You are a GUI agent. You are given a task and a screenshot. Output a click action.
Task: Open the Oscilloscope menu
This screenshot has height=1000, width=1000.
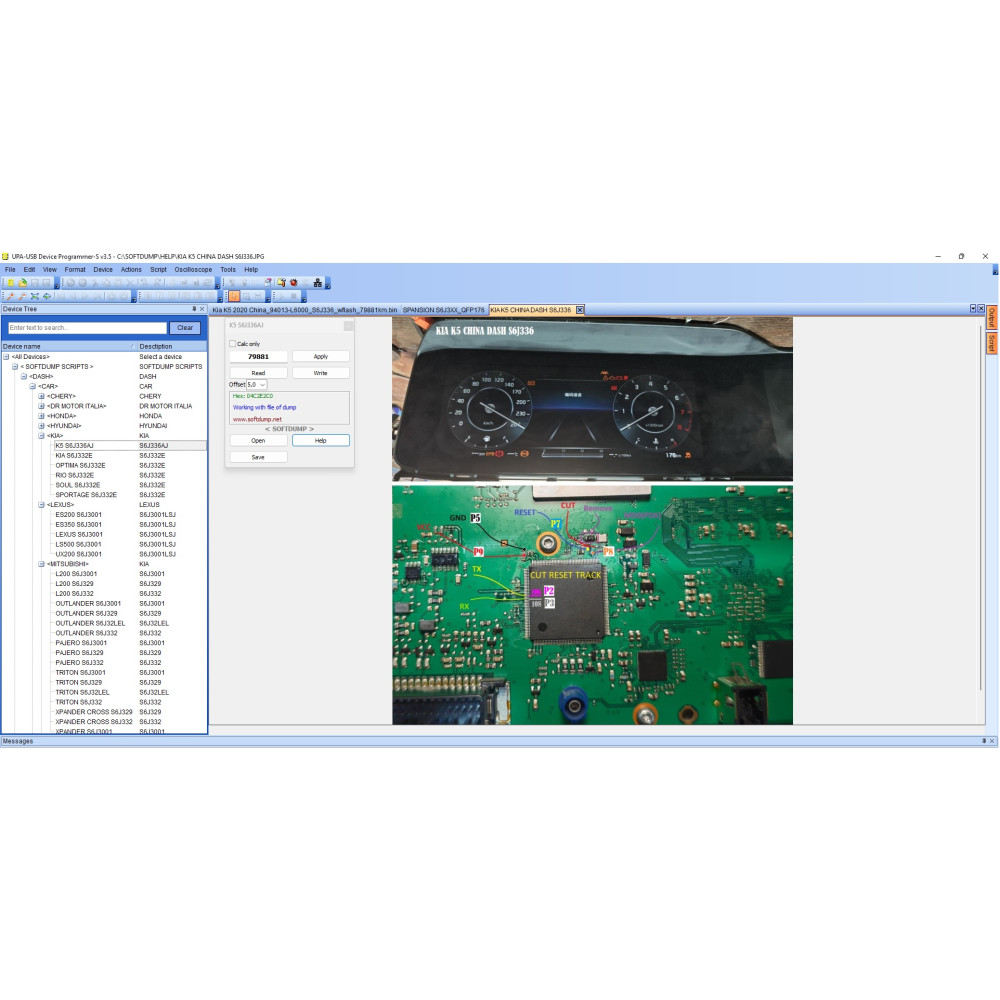pyautogui.click(x=193, y=270)
